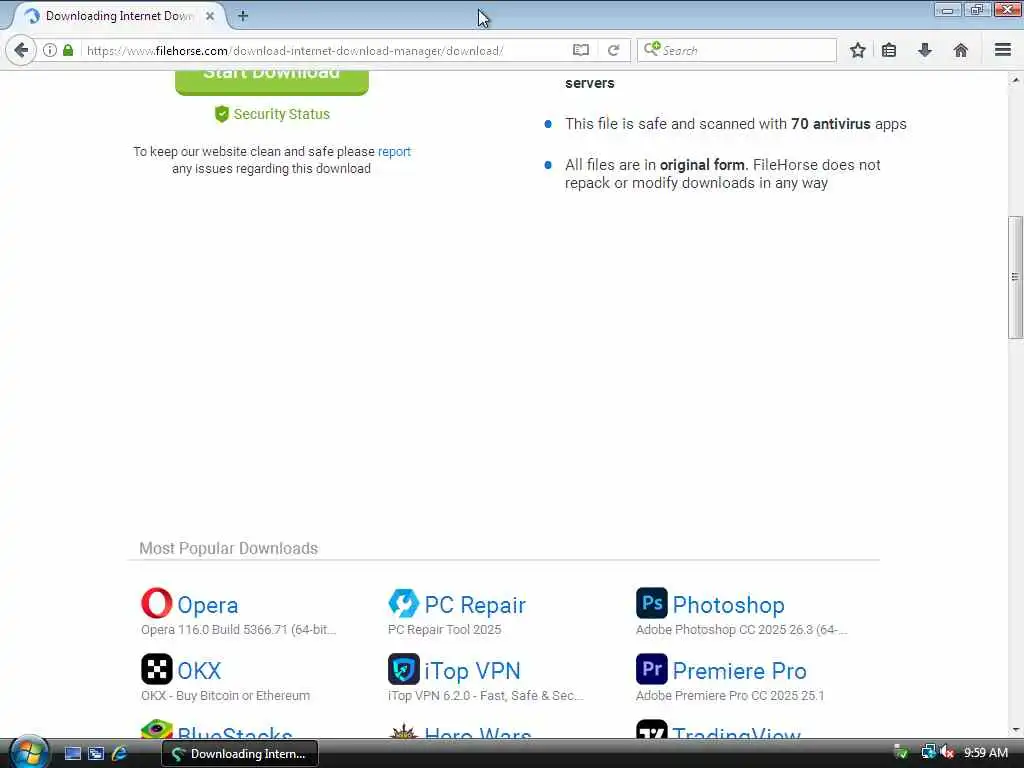Viewport: 1024px width, 768px height.
Task: Click the iTop VPN shield icon
Action: pos(404,669)
